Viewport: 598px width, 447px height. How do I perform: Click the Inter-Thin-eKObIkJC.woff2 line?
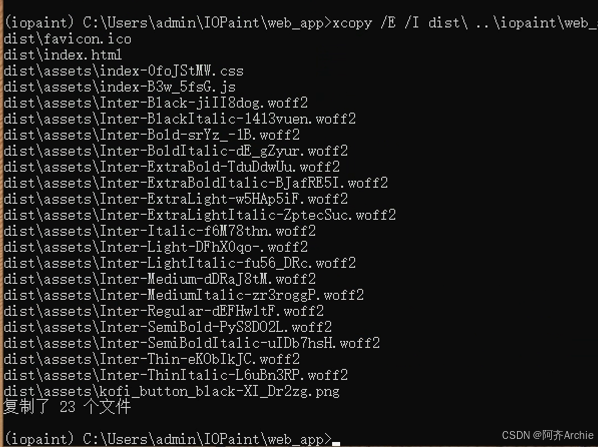[x=152, y=359]
